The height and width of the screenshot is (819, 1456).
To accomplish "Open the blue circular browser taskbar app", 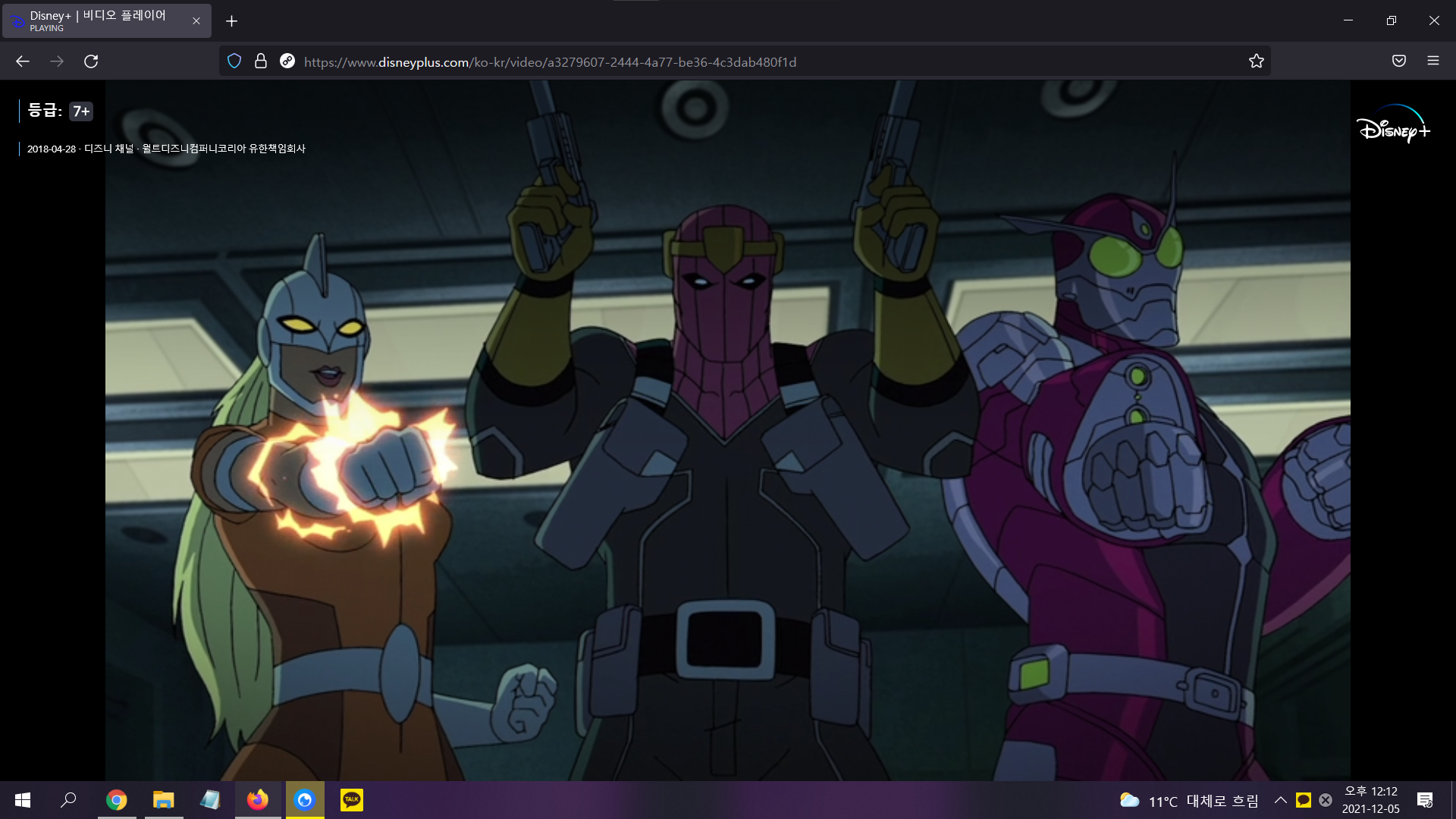I will [305, 800].
